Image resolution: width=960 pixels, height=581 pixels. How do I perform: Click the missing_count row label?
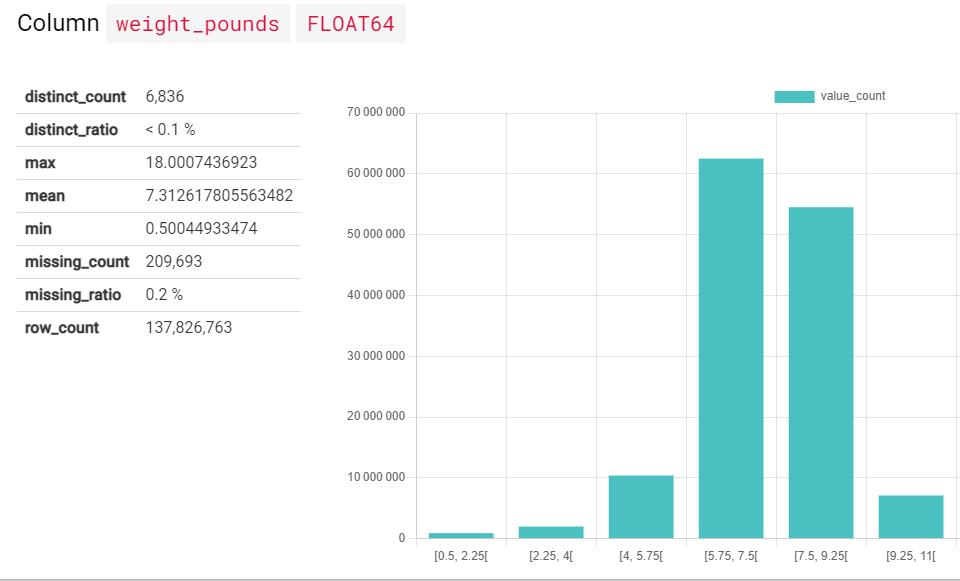point(76,261)
